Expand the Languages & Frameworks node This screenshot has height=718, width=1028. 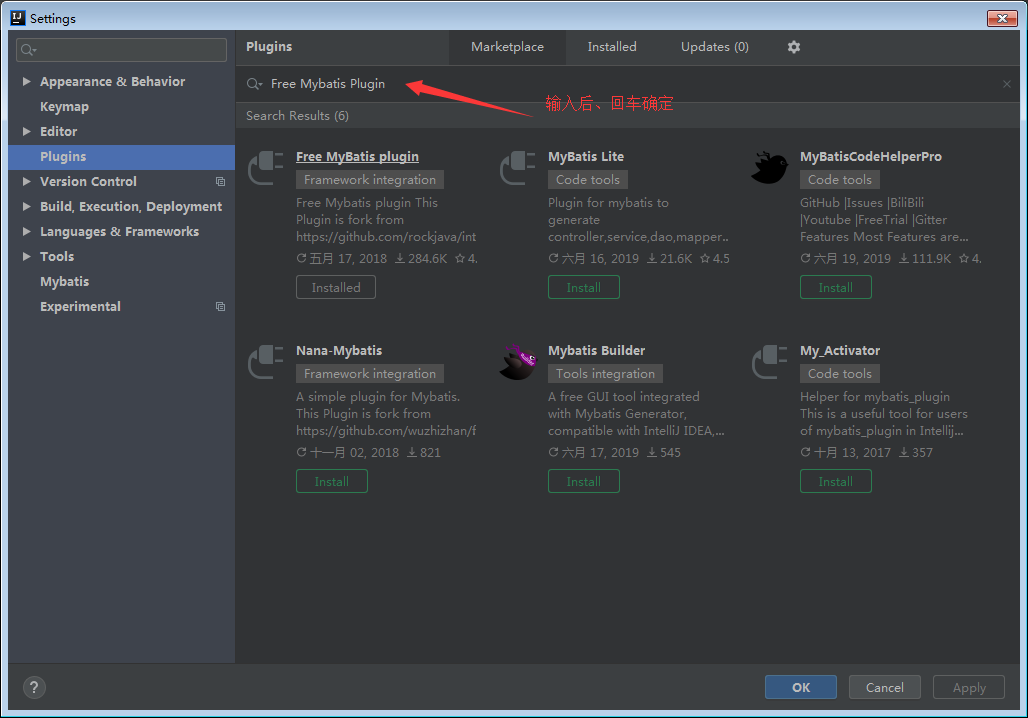pyautogui.click(x=26, y=231)
